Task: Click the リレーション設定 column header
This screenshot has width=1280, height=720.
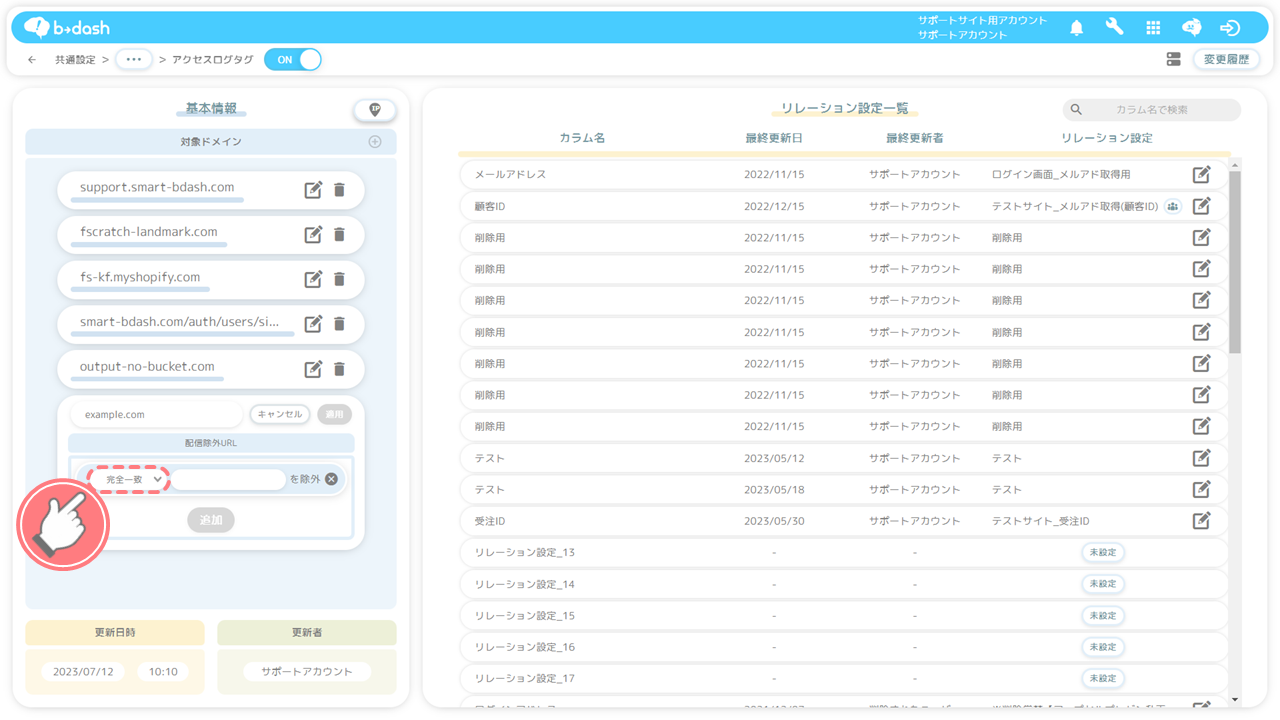Action: point(1106,138)
